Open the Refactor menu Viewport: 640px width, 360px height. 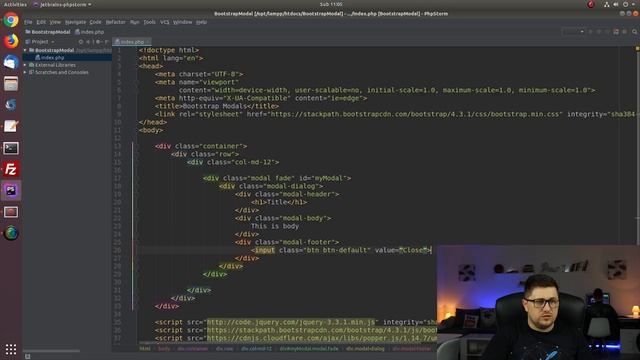116,22
